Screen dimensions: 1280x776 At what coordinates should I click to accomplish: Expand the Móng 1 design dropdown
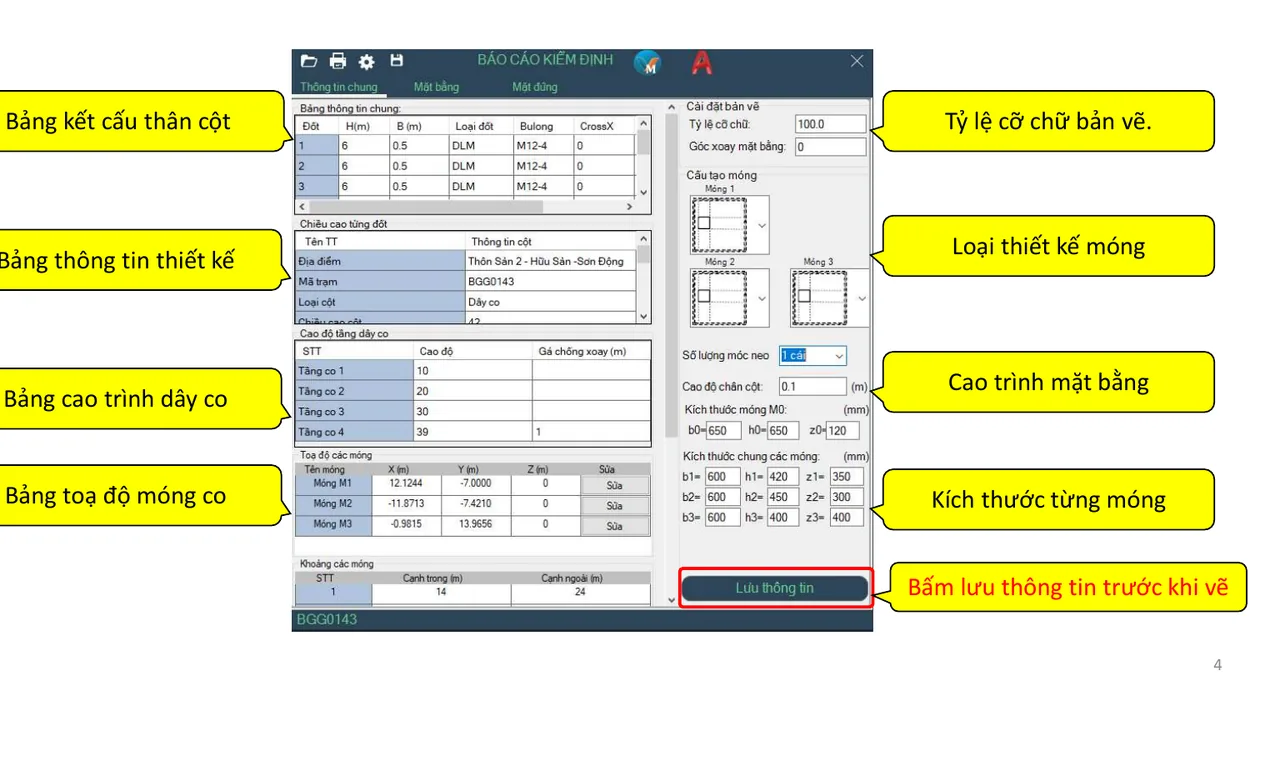point(762,226)
